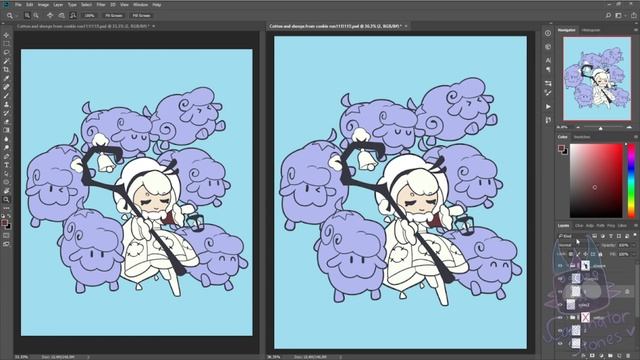Image resolution: width=640 pixels, height=360 pixels.
Task: Select the Hand tool
Action: pos(6,191)
